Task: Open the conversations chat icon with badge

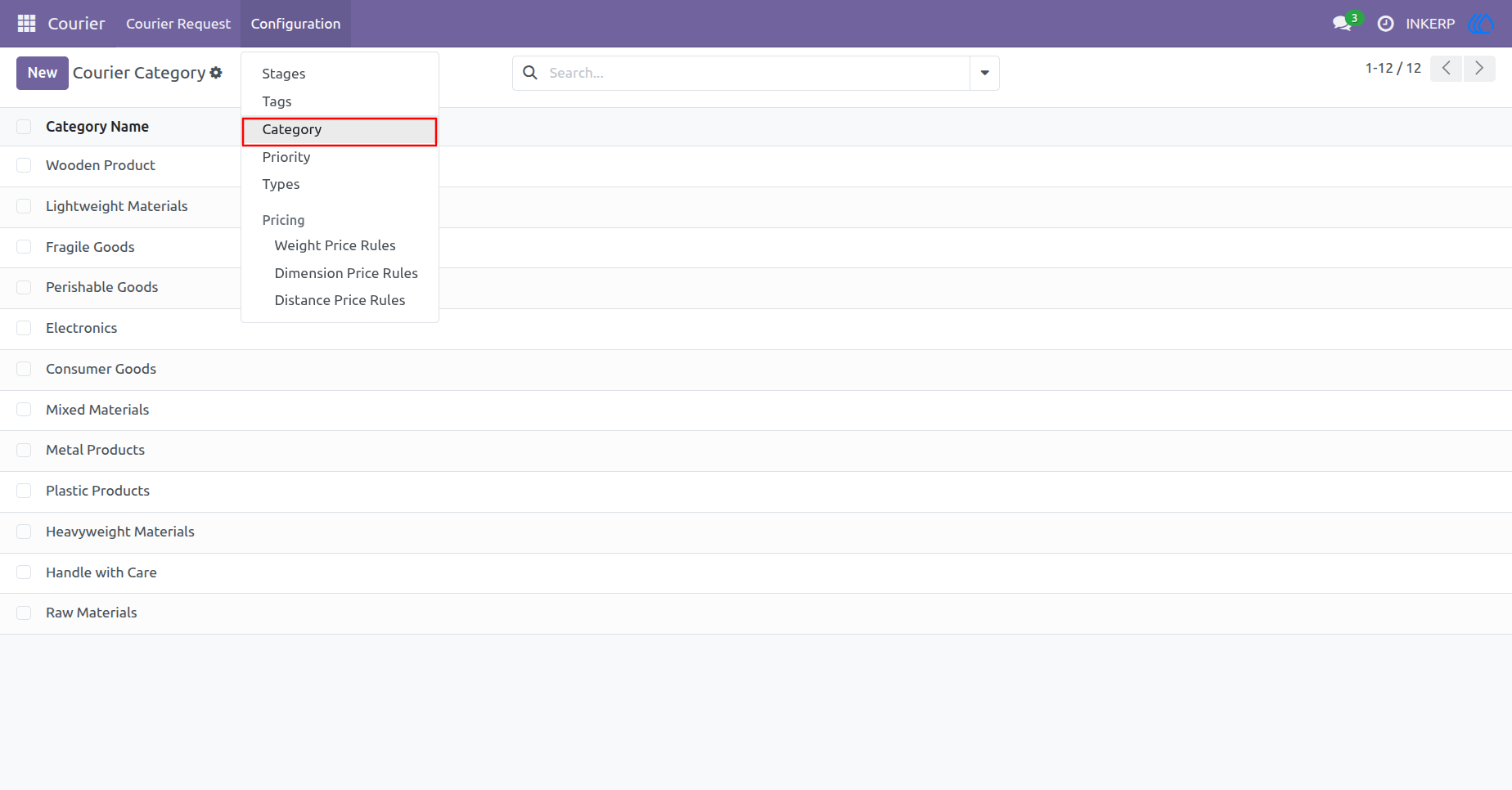Action: [1343, 23]
